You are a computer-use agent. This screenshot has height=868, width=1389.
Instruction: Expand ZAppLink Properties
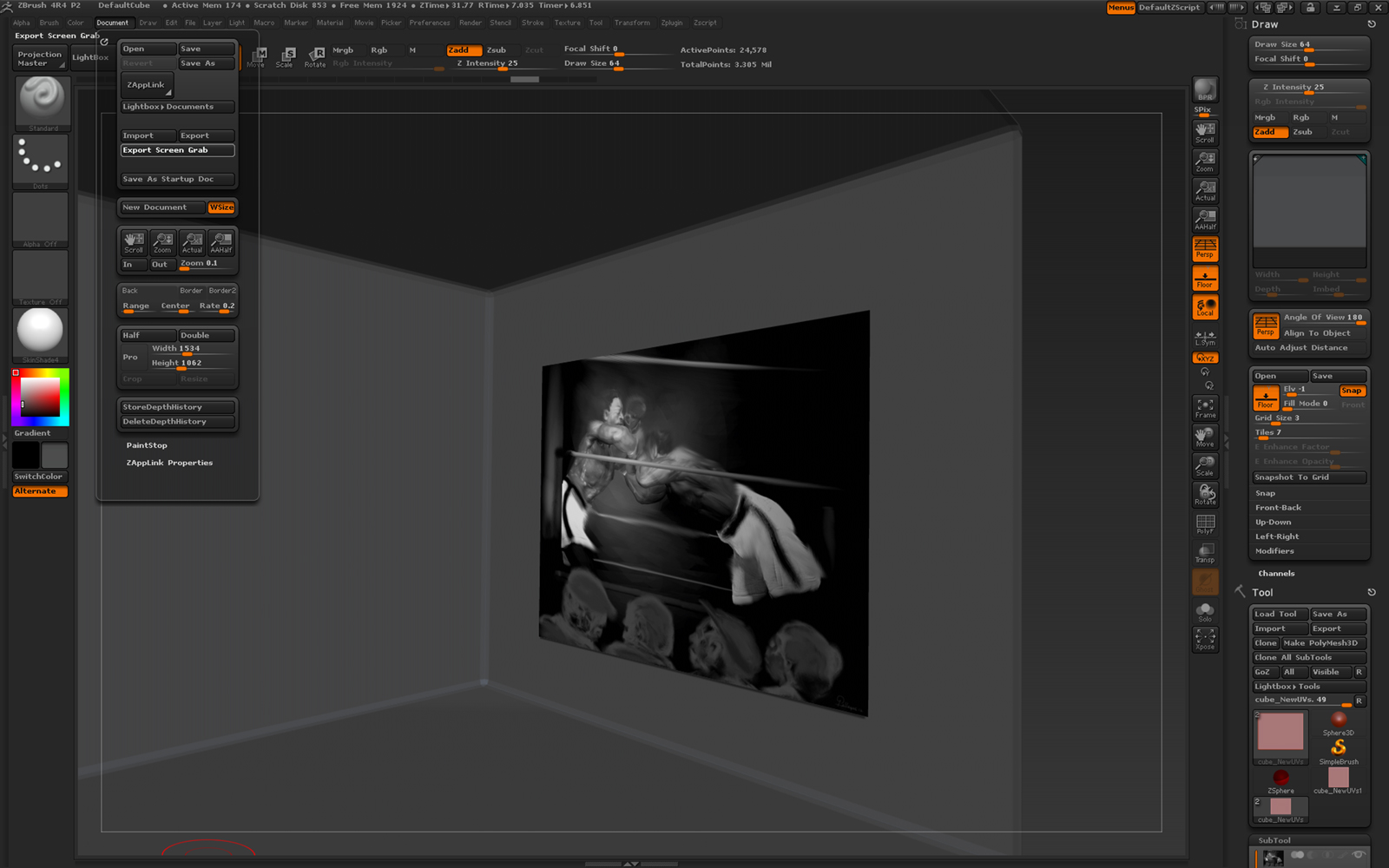click(x=169, y=463)
